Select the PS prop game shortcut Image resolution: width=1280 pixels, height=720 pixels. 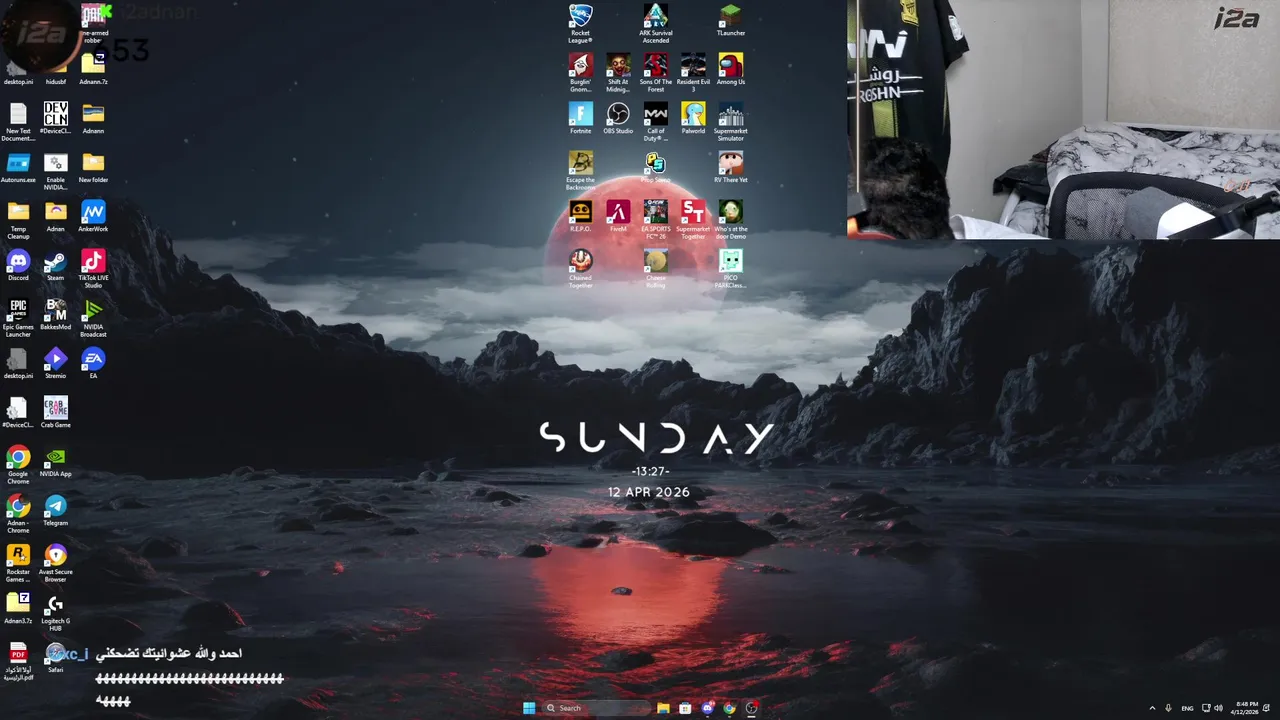[655, 167]
